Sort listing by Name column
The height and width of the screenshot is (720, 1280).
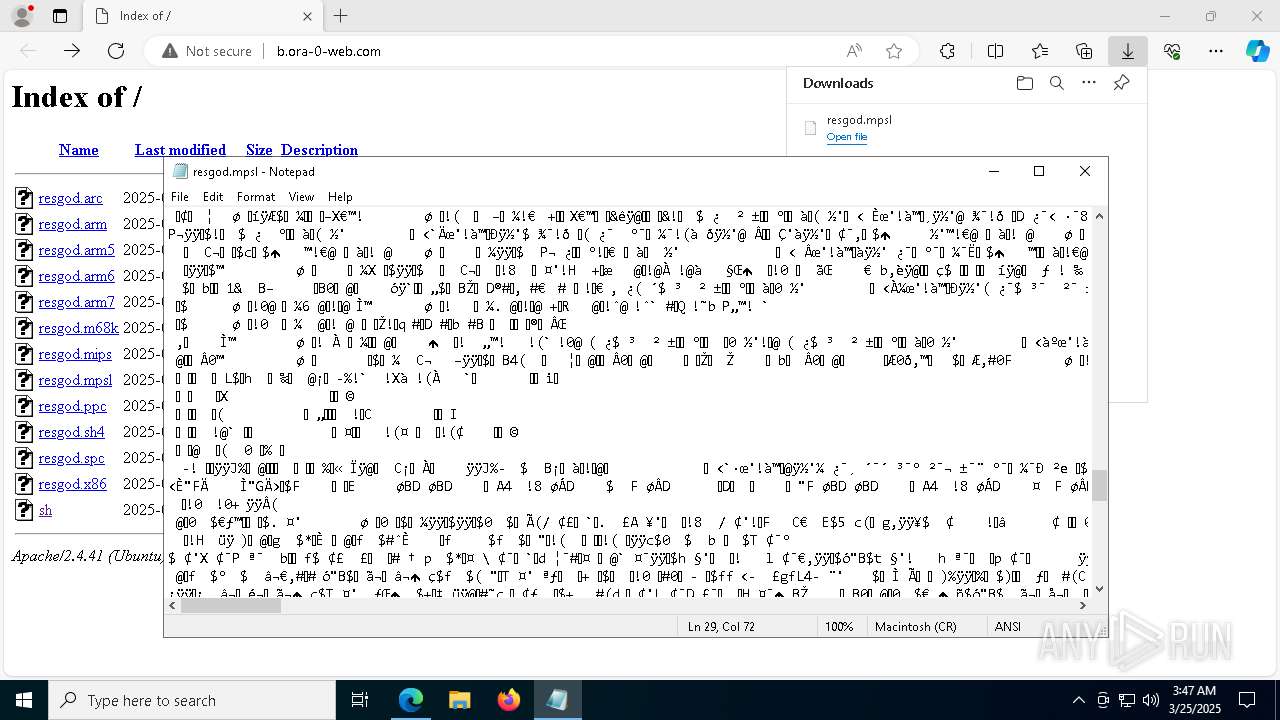coord(78,150)
